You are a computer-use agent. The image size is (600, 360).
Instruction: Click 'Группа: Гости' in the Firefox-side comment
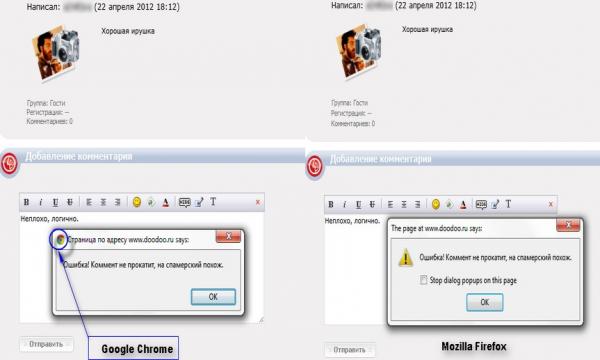349,103
